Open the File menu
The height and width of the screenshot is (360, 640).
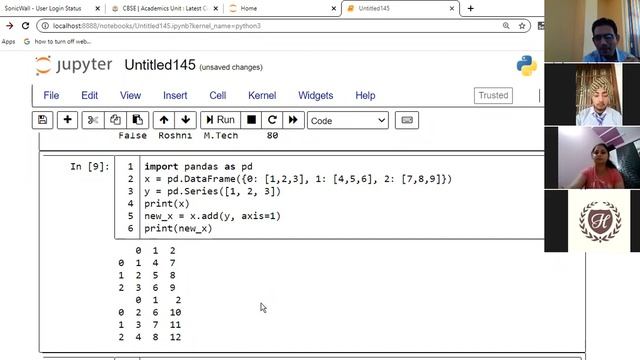[51, 96]
